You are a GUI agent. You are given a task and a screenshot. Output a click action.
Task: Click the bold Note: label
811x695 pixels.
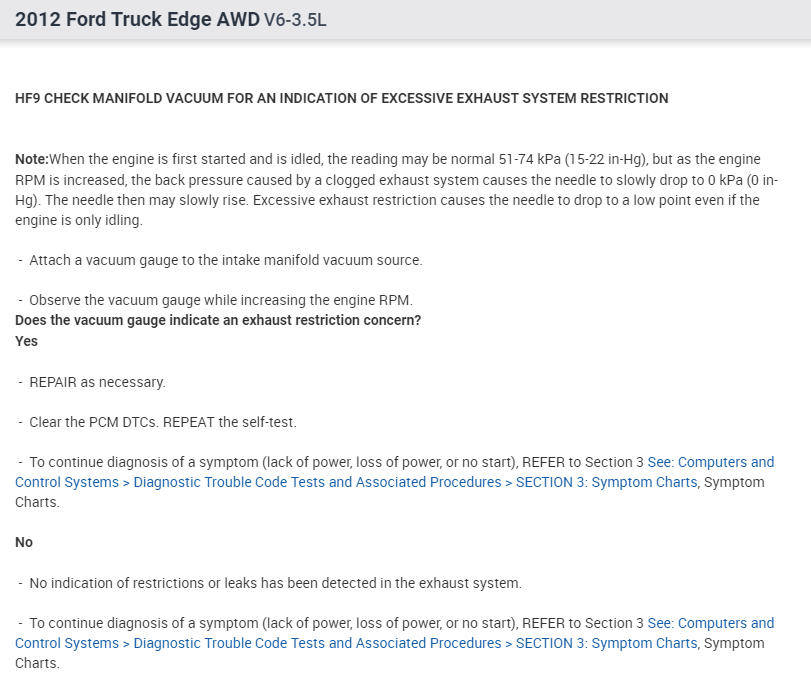(x=32, y=159)
